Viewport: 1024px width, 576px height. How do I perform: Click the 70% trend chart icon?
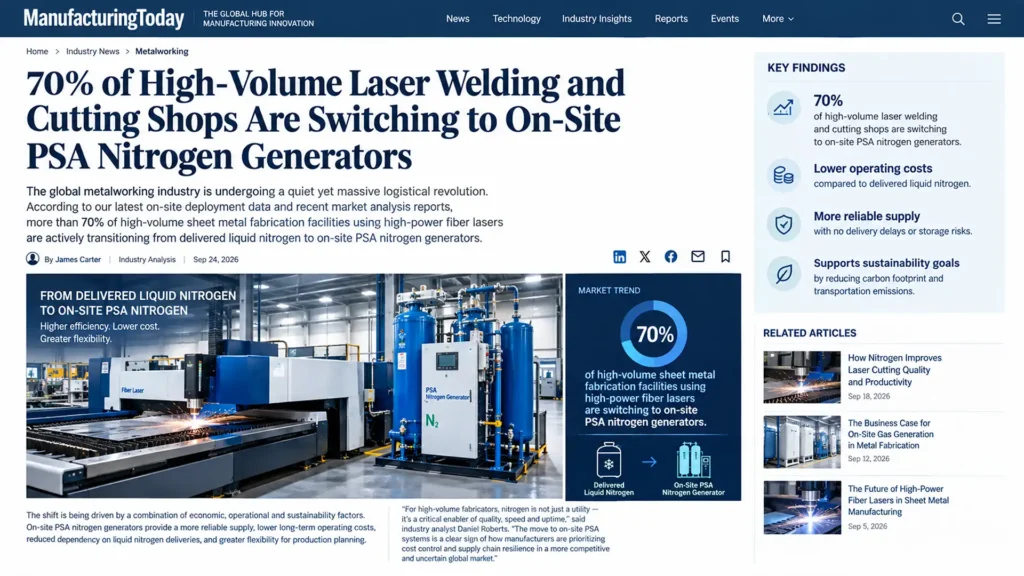784,108
